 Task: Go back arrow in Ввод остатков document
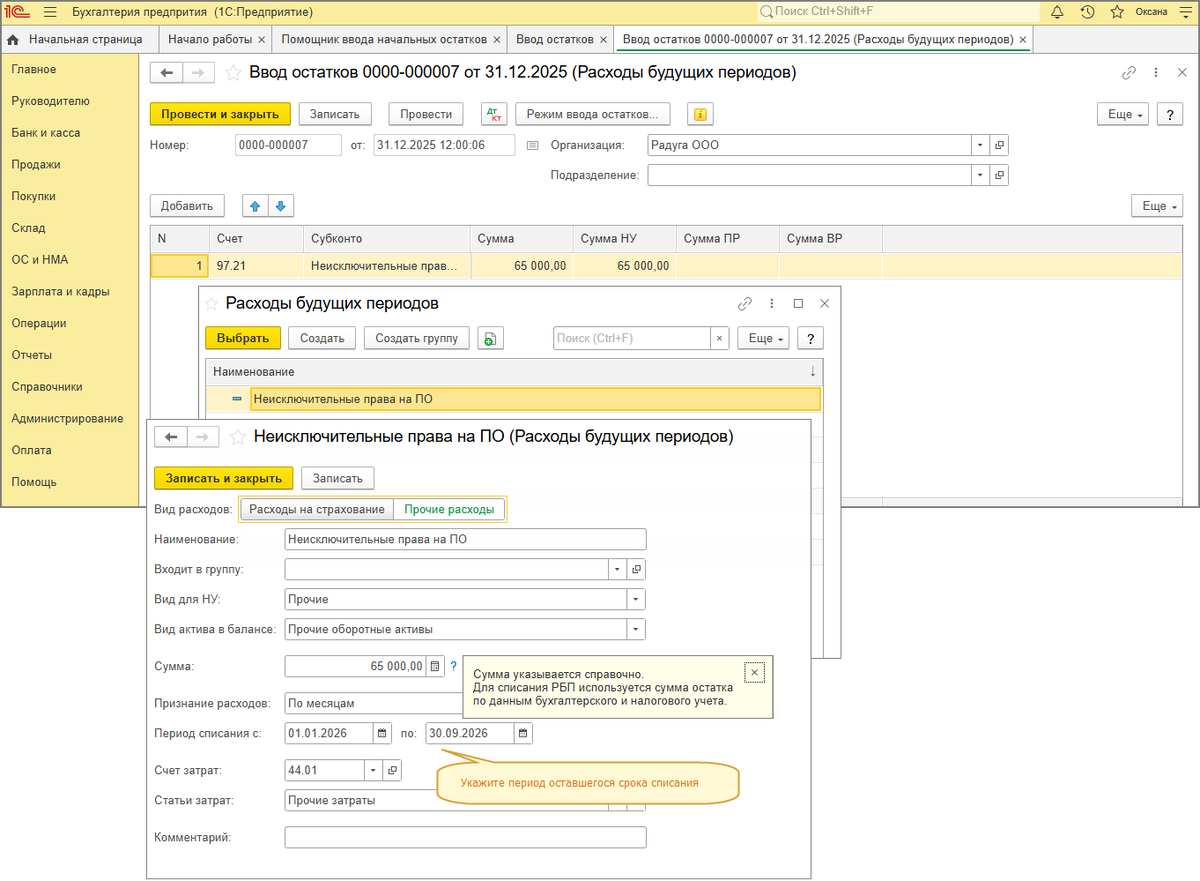[x=167, y=73]
